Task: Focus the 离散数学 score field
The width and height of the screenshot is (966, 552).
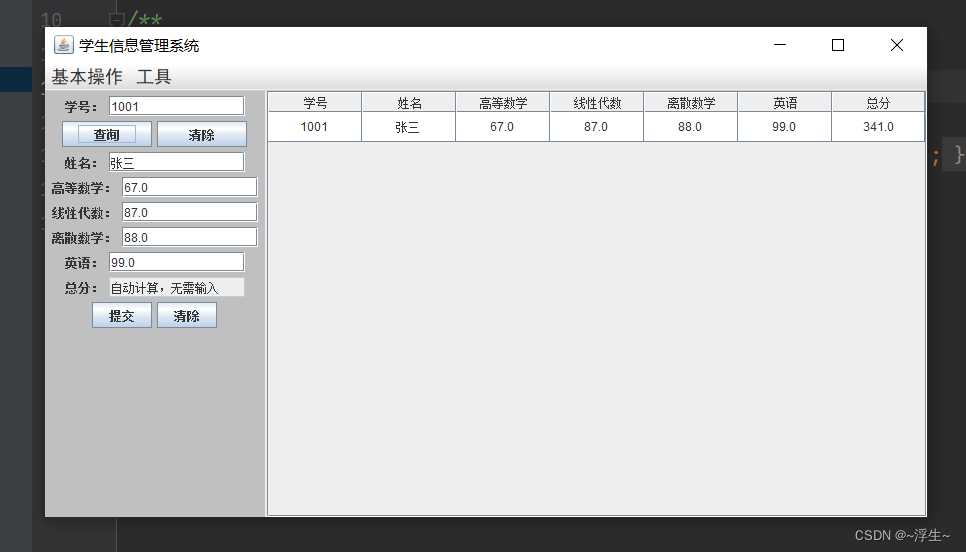Action: pyautogui.click(x=190, y=237)
